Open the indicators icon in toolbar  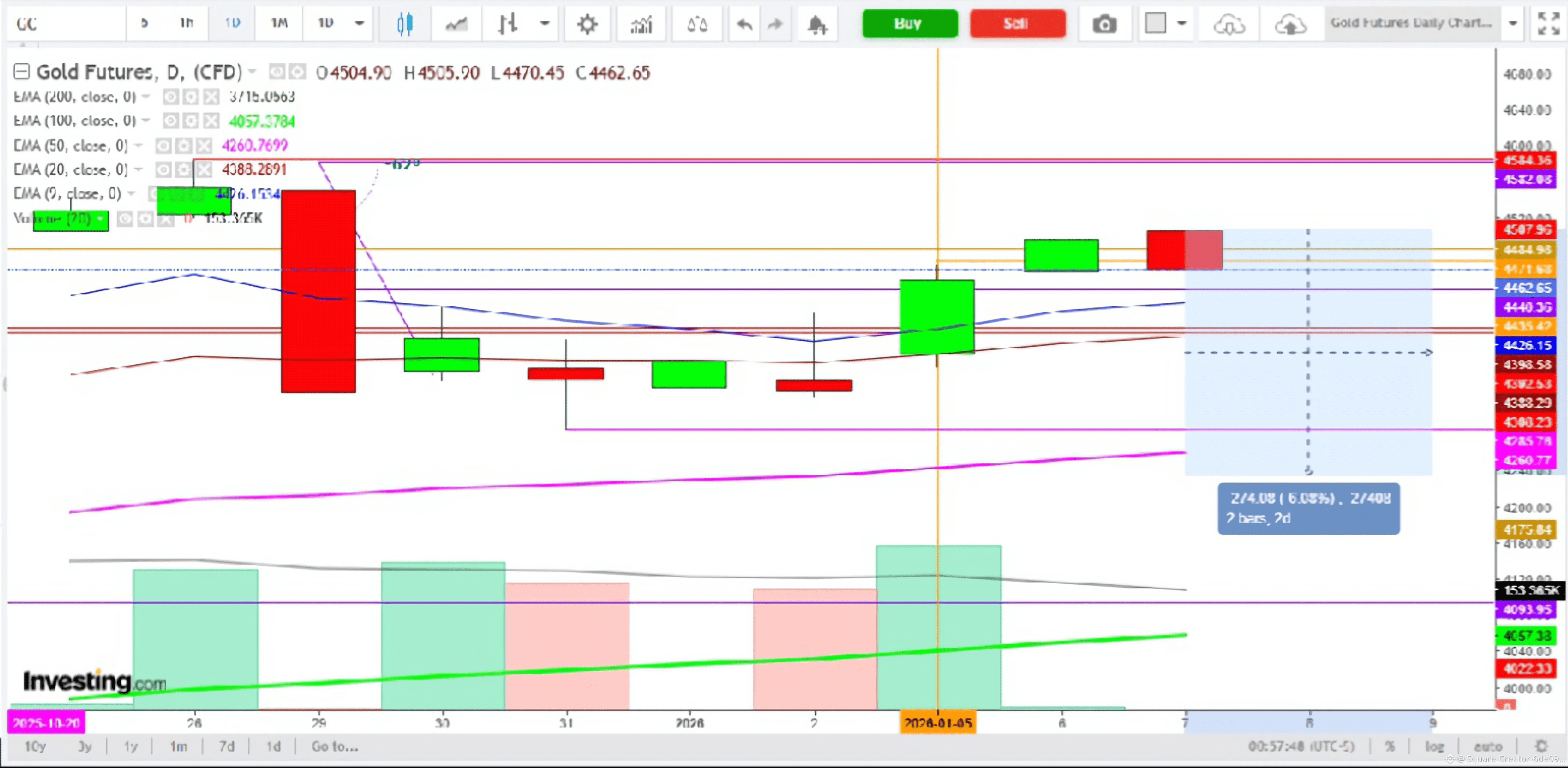pyautogui.click(x=641, y=24)
